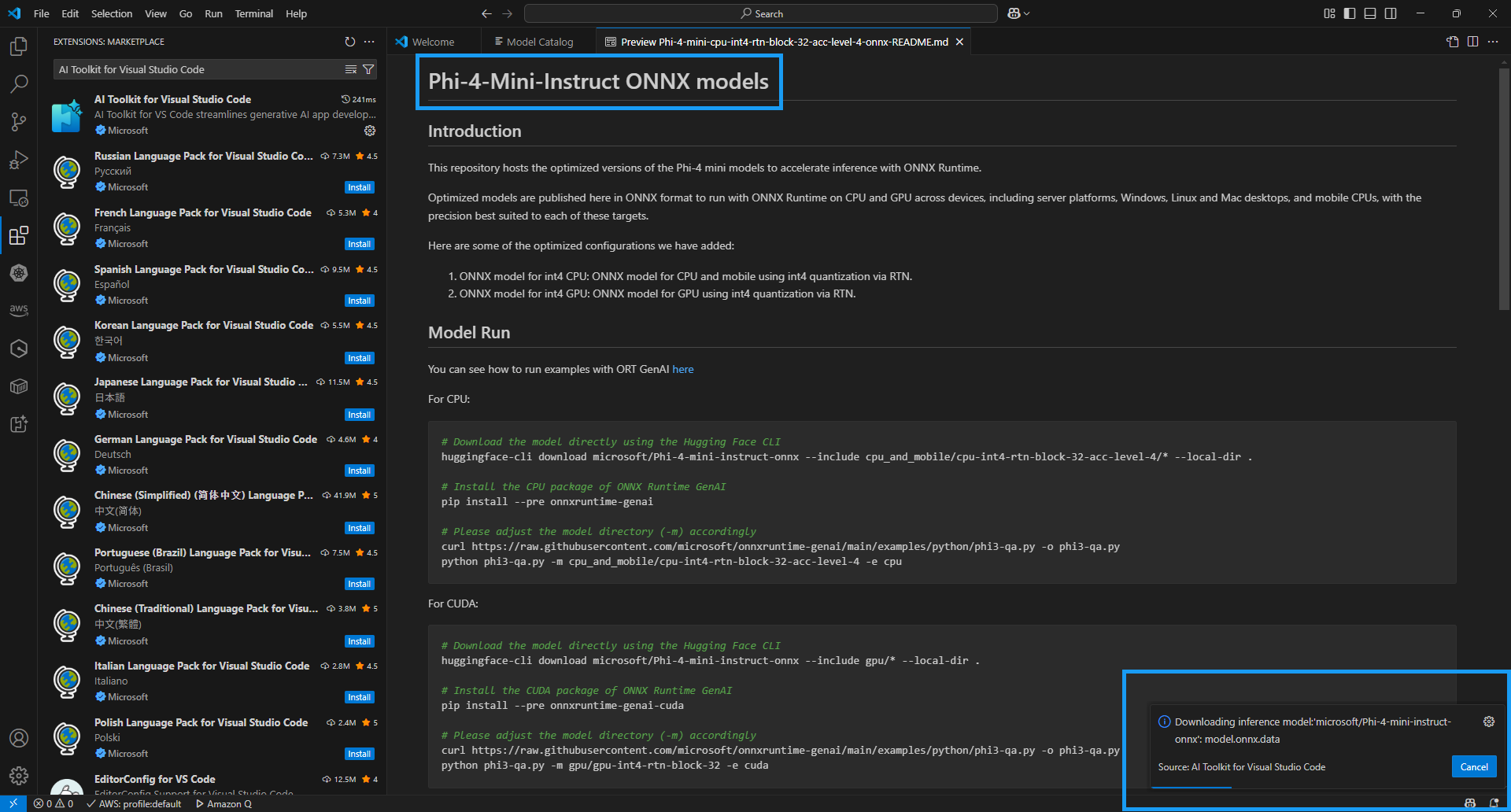Follow the 'here' ORT GenAI link
Screen dimensions: 1511x812
[682, 369]
